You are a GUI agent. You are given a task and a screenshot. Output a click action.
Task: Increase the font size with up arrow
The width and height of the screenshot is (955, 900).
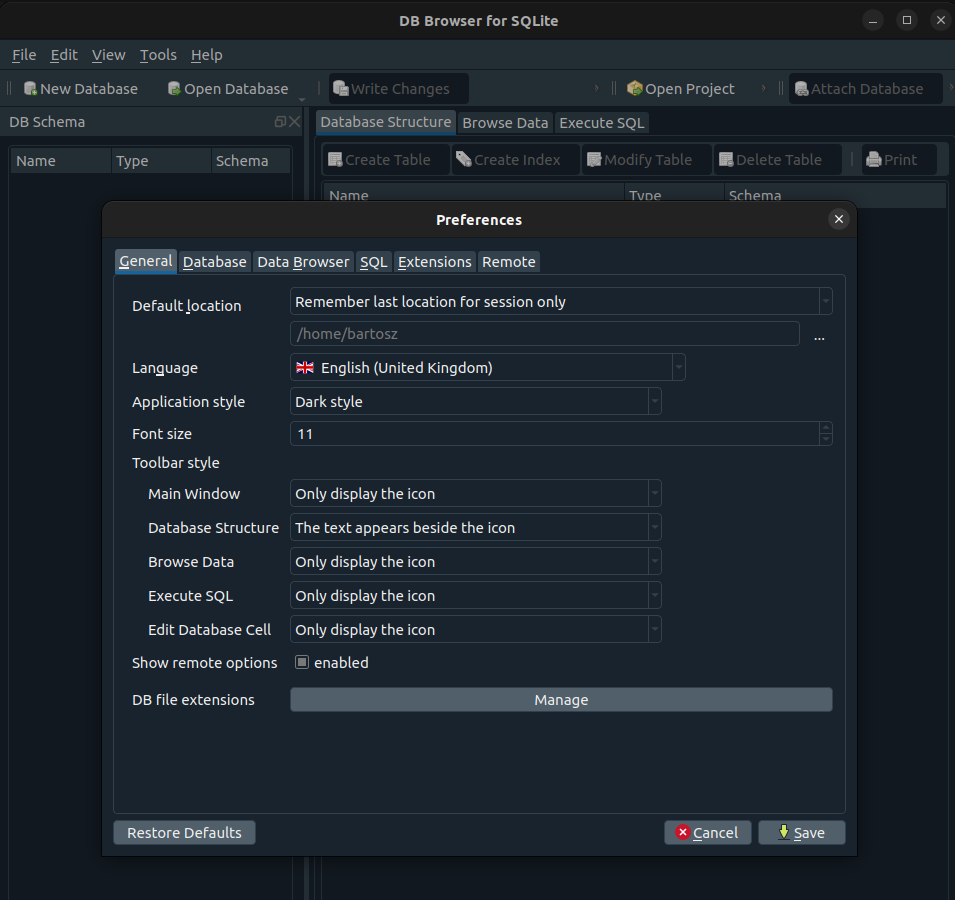[x=826, y=427]
